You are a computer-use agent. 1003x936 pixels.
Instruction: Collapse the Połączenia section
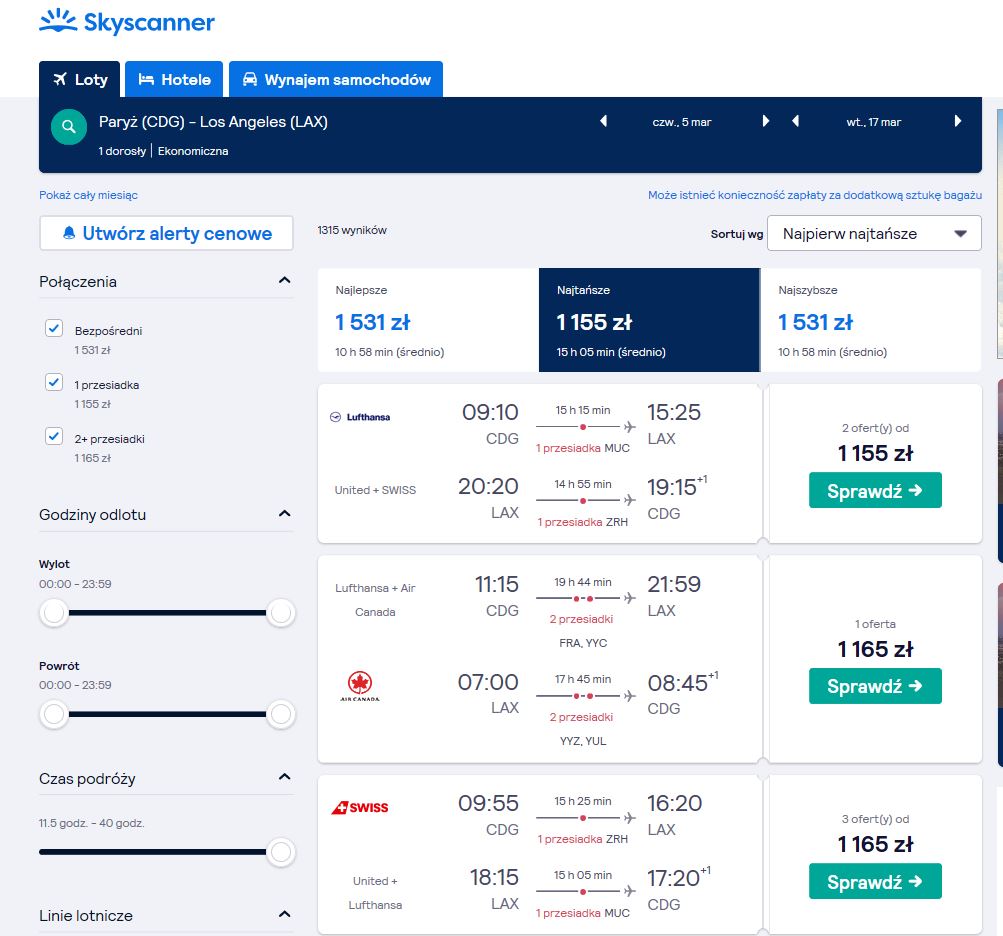[x=285, y=280]
